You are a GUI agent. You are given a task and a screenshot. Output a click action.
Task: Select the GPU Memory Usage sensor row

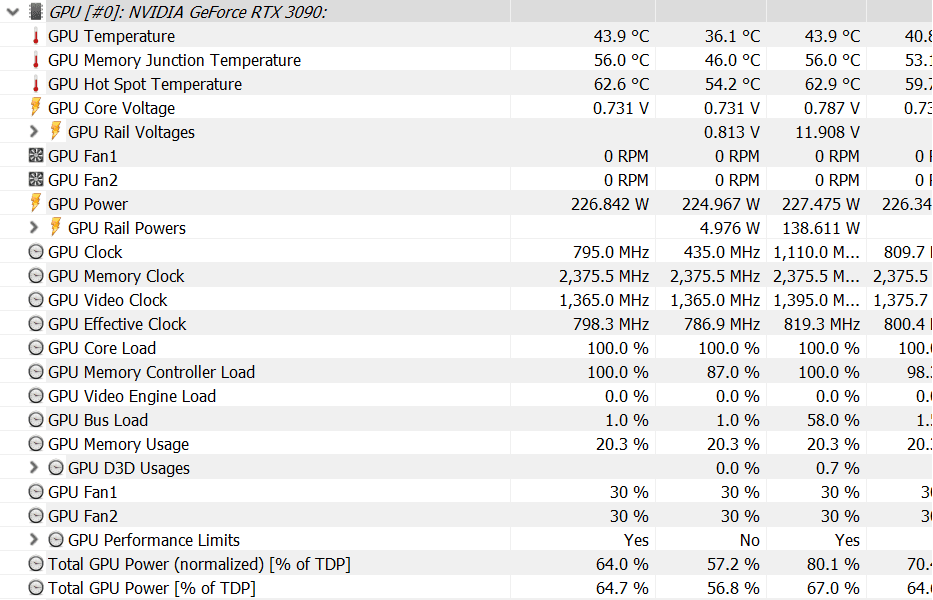coord(118,444)
